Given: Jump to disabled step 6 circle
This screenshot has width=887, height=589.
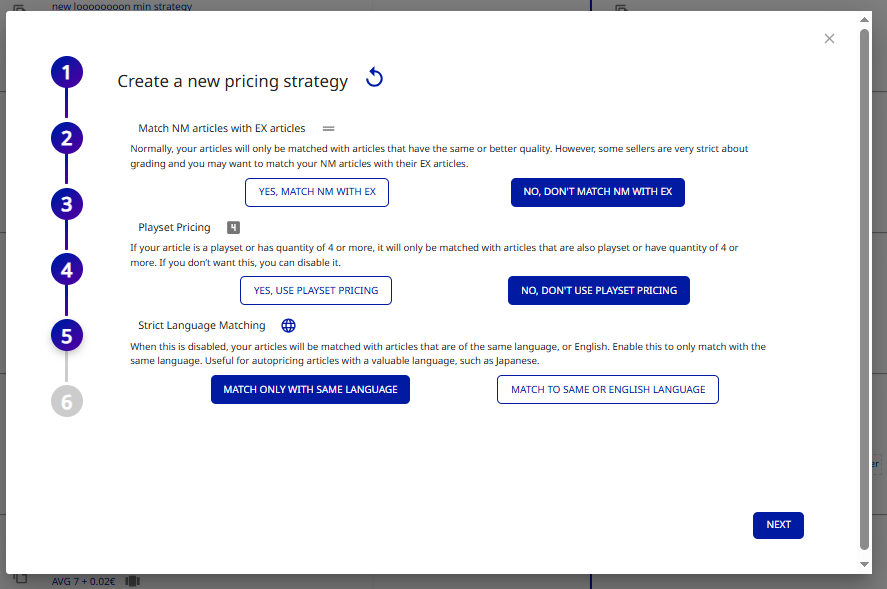Looking at the screenshot, I should coord(67,402).
